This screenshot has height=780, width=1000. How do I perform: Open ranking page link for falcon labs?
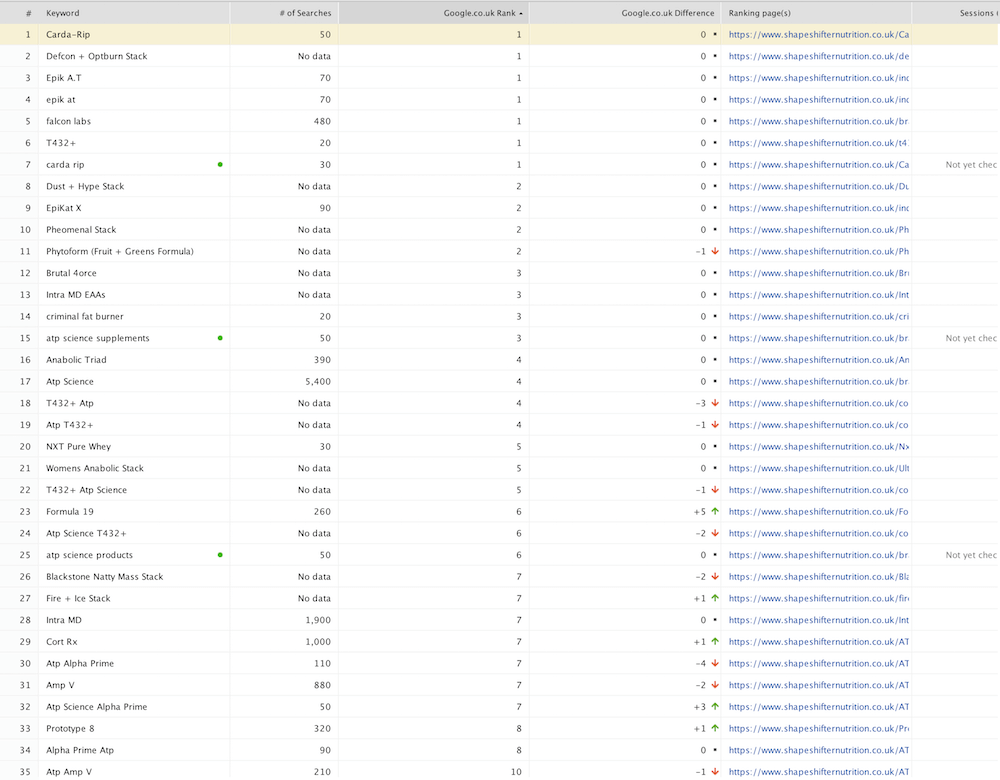(x=819, y=121)
